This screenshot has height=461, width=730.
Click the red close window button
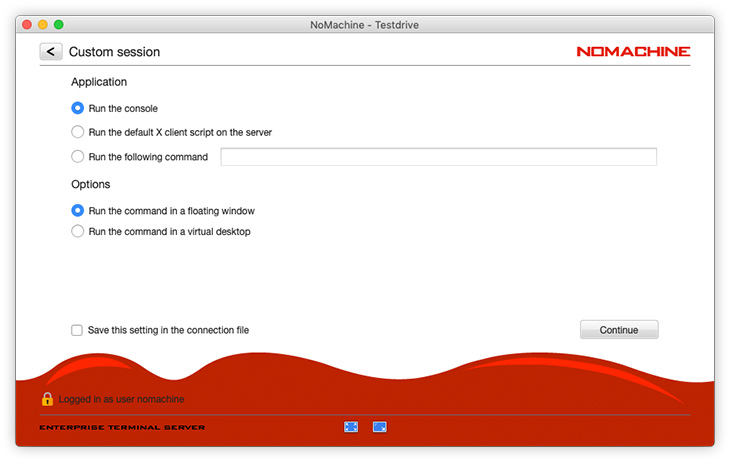(x=26, y=24)
